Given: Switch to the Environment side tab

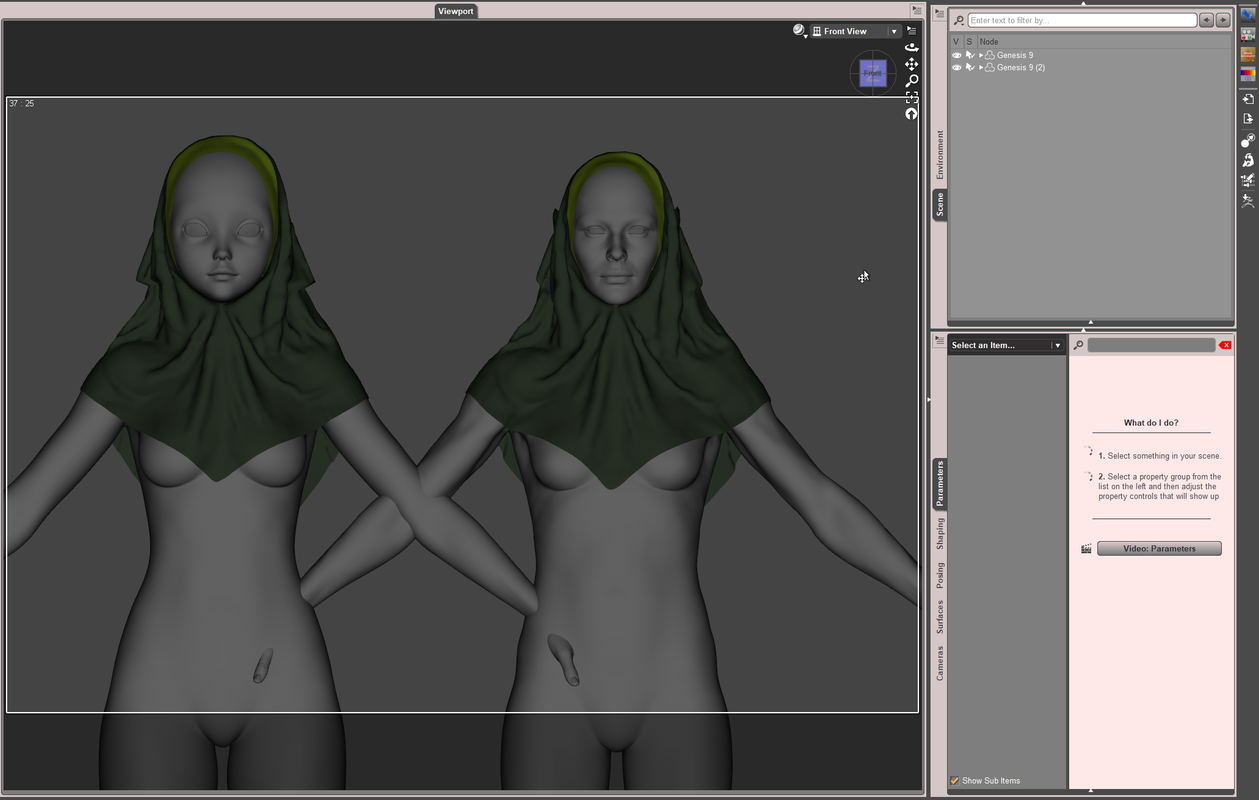Looking at the screenshot, I should pyautogui.click(x=940, y=155).
